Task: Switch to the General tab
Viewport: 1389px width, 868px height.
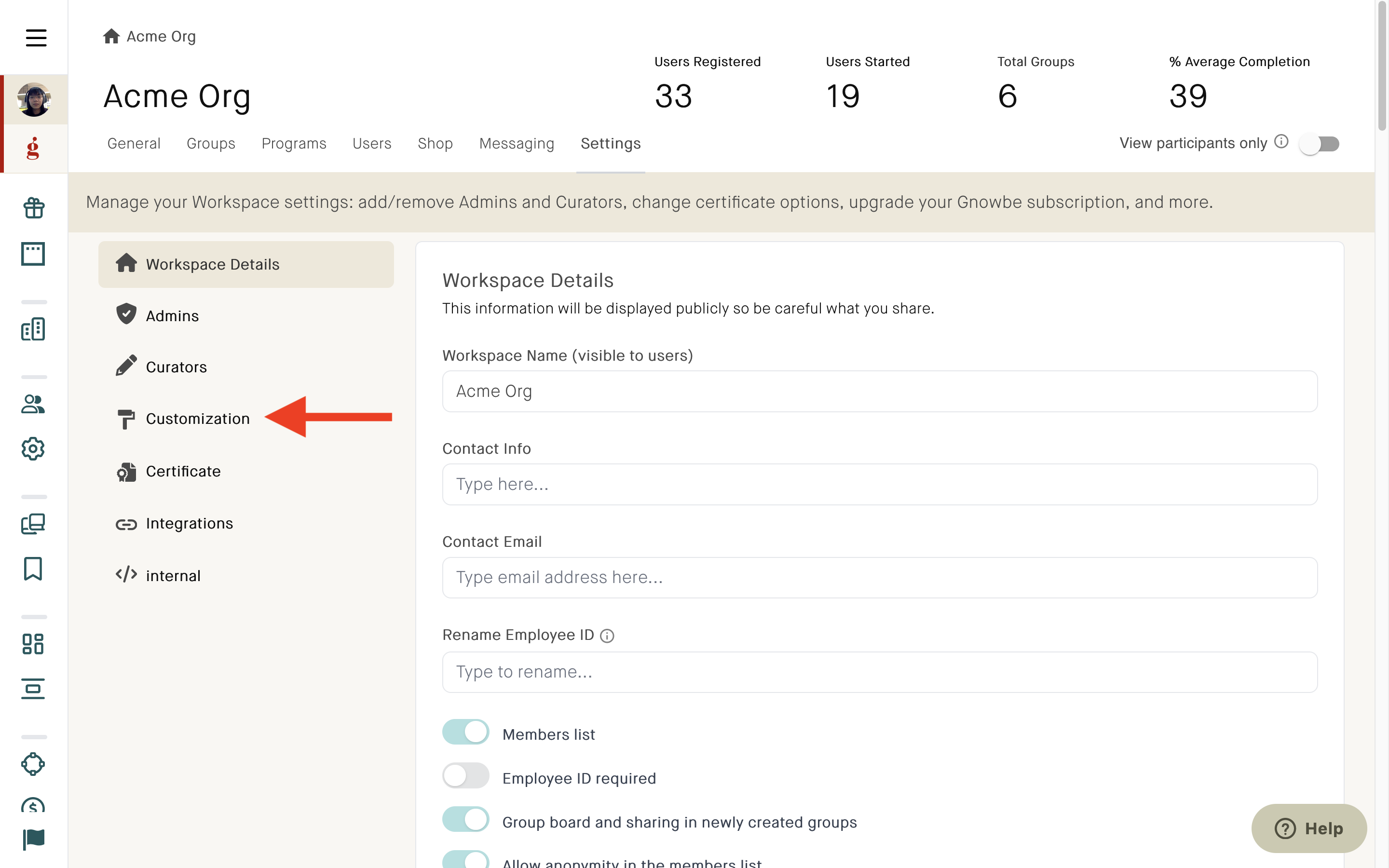Action: pos(134,144)
